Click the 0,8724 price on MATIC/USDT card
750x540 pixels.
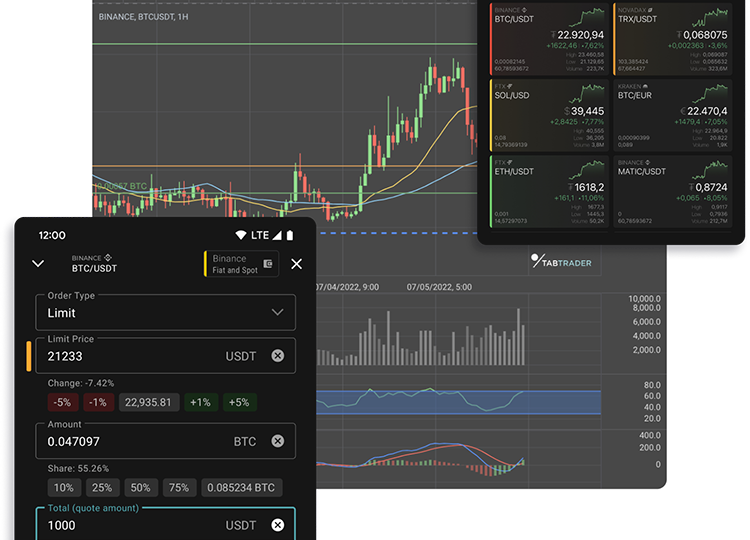coord(711,187)
